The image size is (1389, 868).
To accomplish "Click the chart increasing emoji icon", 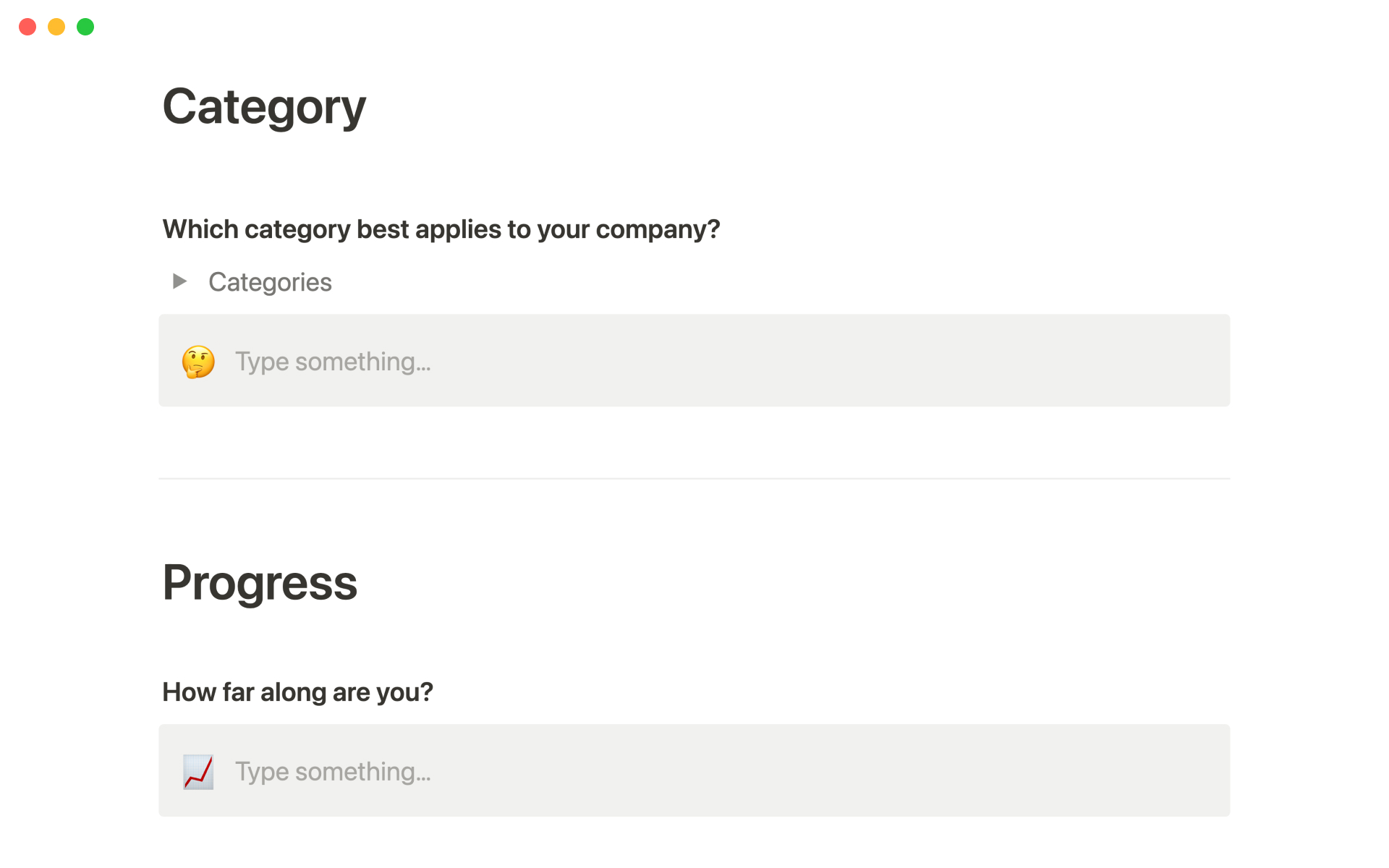I will (198, 772).
